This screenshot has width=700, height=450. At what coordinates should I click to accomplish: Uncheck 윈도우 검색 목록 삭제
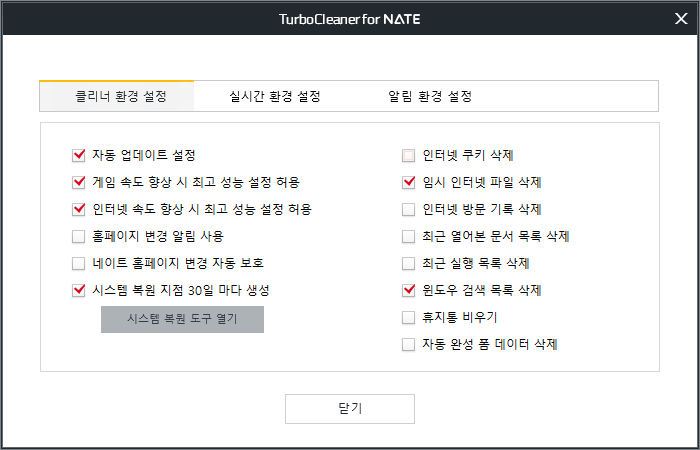tap(408, 291)
